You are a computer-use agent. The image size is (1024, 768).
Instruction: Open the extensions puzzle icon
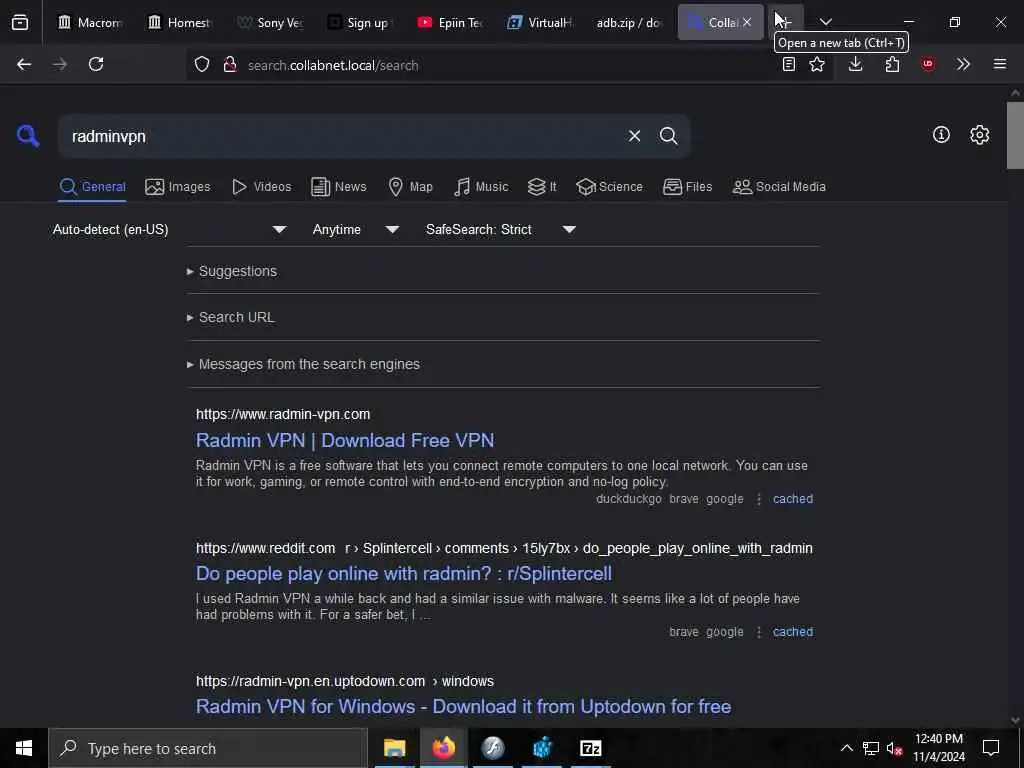892,64
